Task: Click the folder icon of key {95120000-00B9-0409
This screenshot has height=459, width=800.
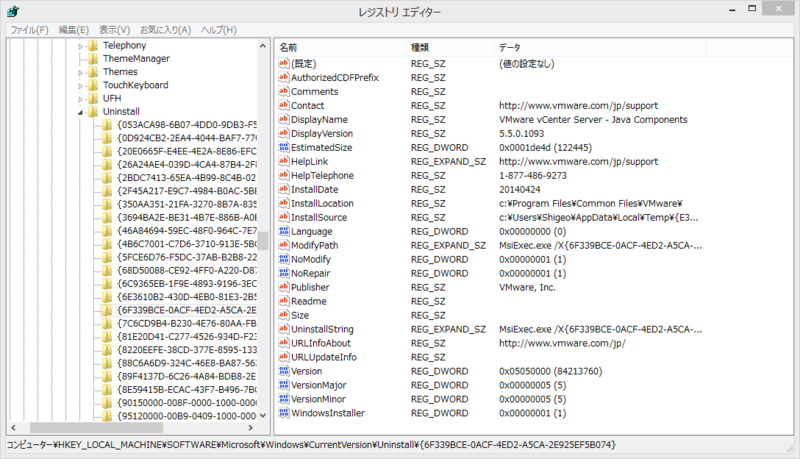Action: (x=107, y=416)
